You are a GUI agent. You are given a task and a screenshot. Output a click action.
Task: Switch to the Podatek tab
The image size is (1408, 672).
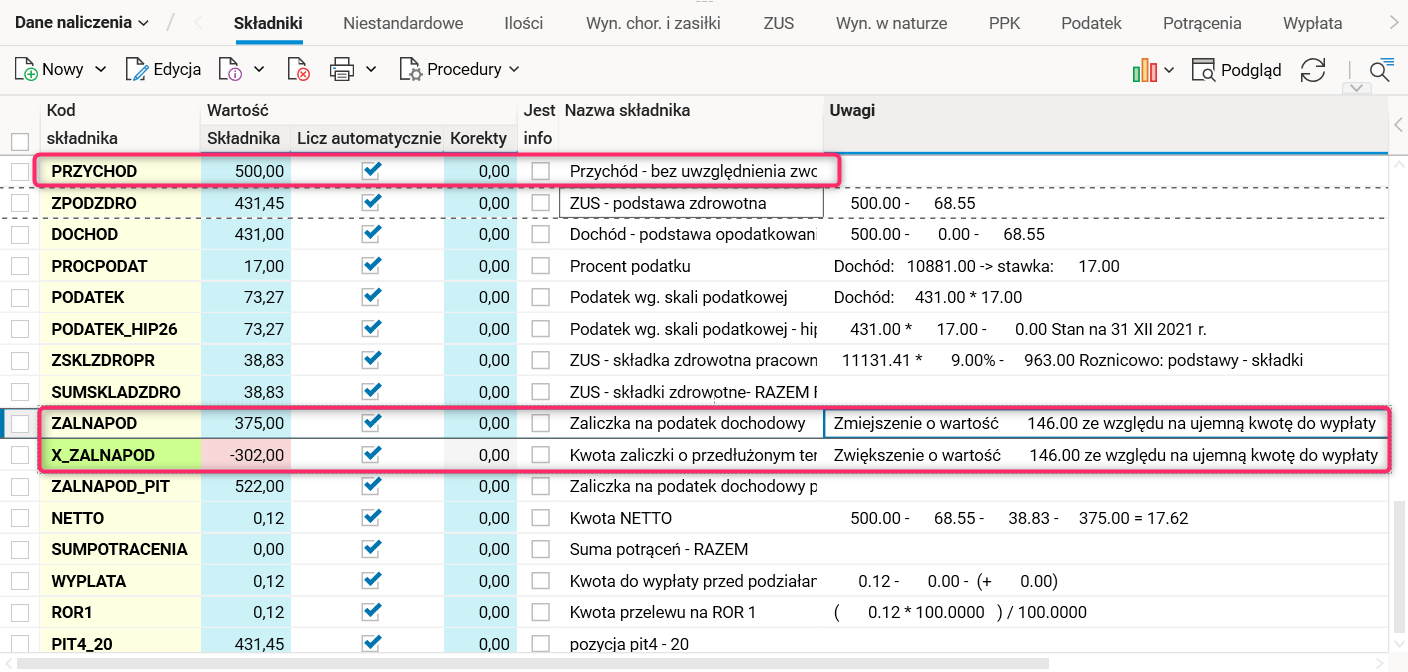pyautogui.click(x=1091, y=23)
